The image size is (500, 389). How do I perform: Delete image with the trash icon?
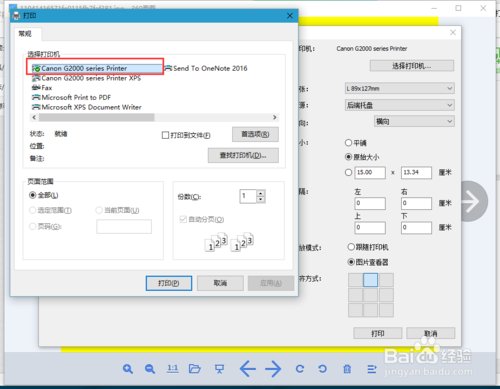tap(347, 369)
